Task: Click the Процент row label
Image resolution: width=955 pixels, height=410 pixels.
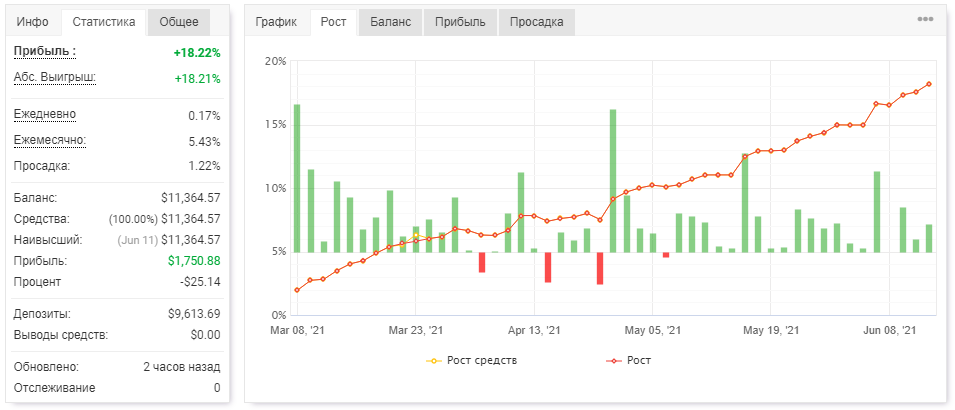Action: (x=37, y=282)
